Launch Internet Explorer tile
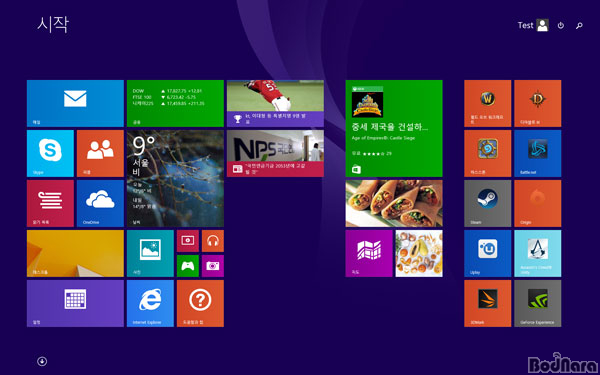 (150, 303)
